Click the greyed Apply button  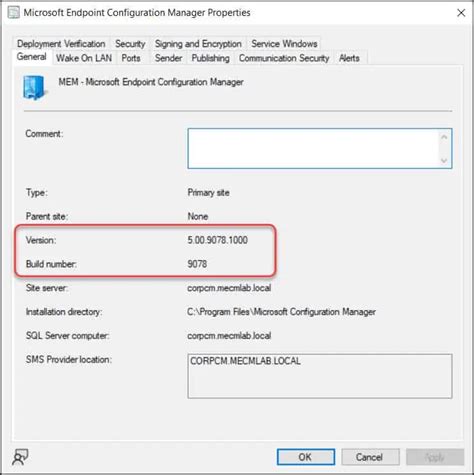tap(435, 457)
